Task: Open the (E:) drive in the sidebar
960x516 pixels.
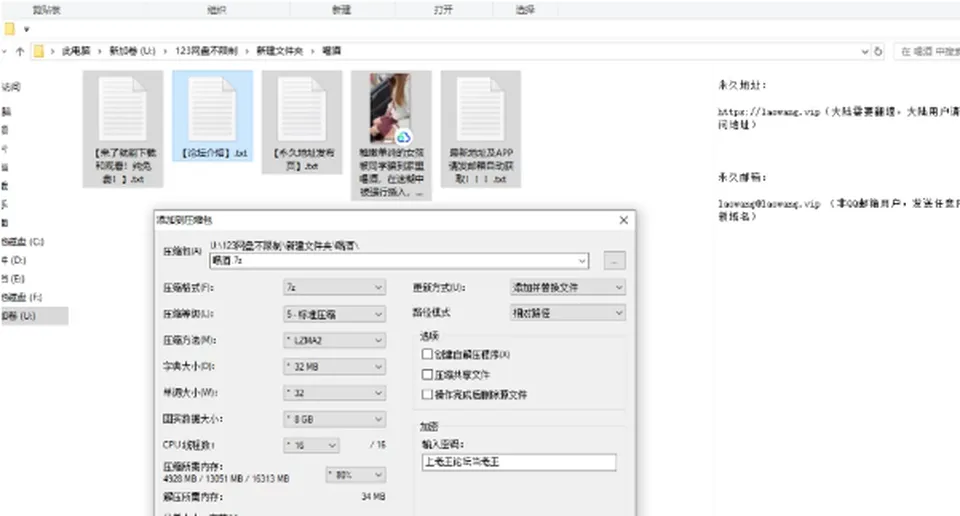Action: pos(13,279)
